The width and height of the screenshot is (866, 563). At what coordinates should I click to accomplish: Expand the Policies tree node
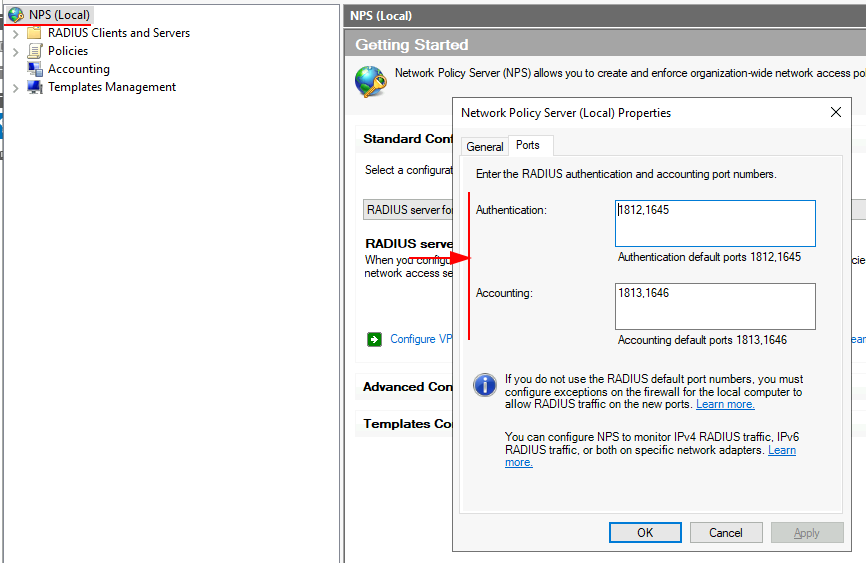(x=15, y=52)
